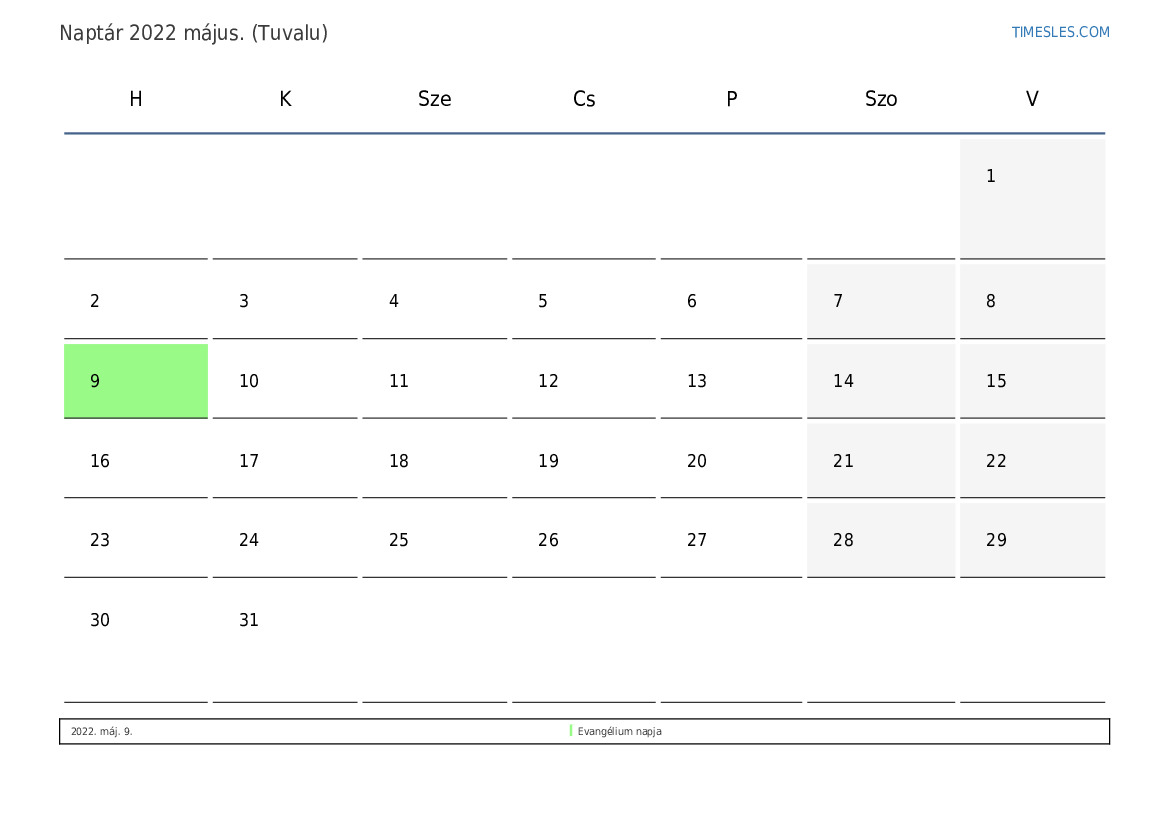Click on Sunday May 1 cell

click(1032, 198)
